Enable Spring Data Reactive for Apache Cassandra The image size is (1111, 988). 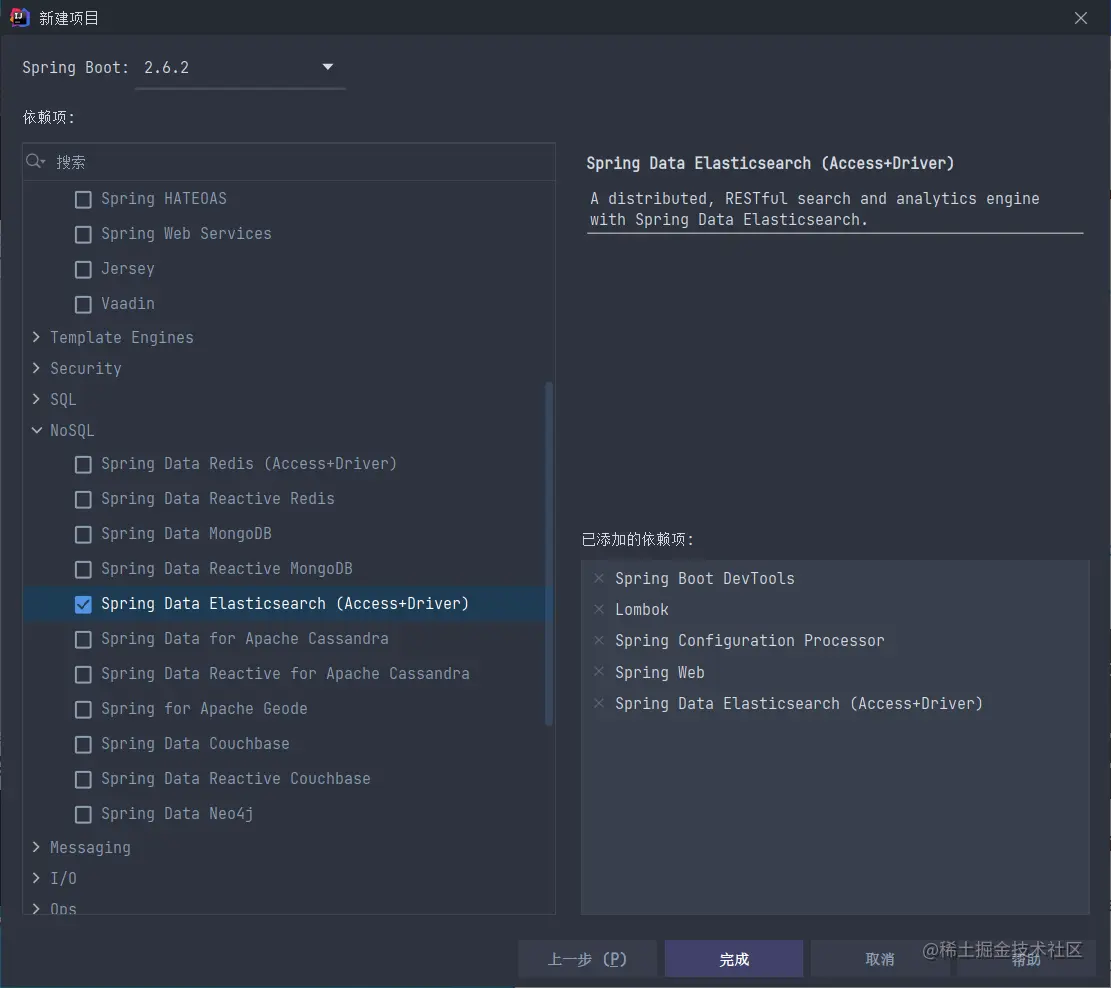tap(83, 674)
